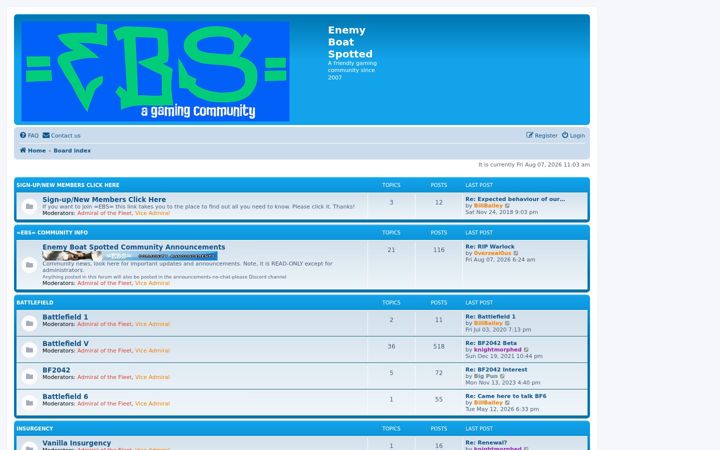Click the FAQ question mark icon
The height and width of the screenshot is (450, 720).
pyautogui.click(x=23, y=135)
